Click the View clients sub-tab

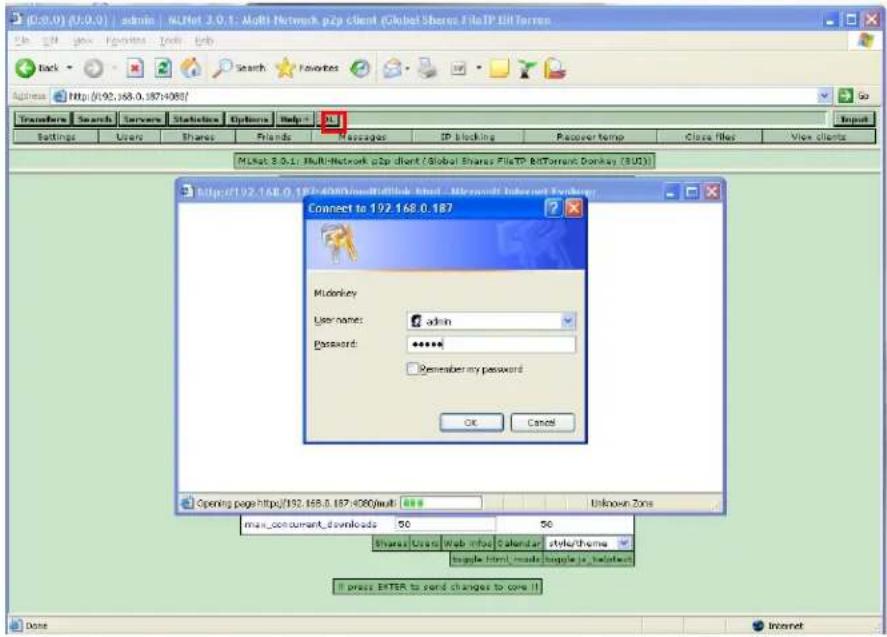click(819, 137)
